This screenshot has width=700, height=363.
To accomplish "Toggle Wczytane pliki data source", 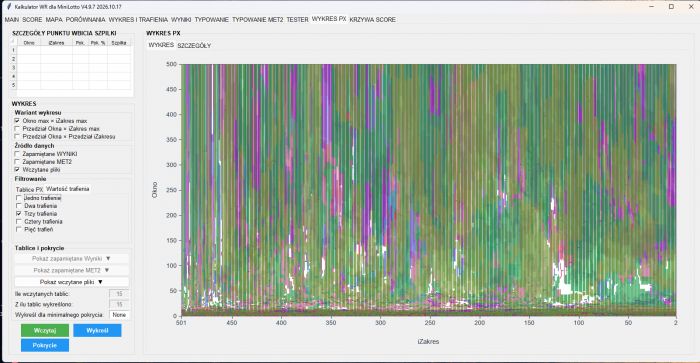I will click(17, 170).
